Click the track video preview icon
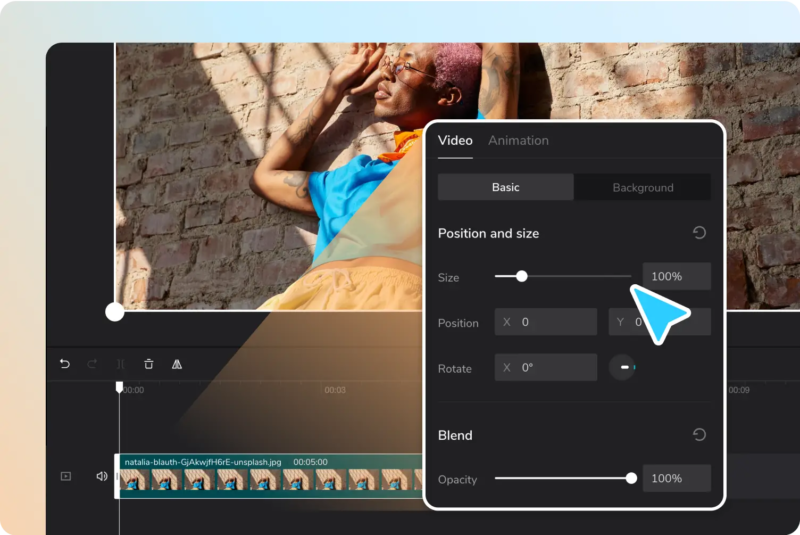Screen dimensions: 800x535 point(66,476)
